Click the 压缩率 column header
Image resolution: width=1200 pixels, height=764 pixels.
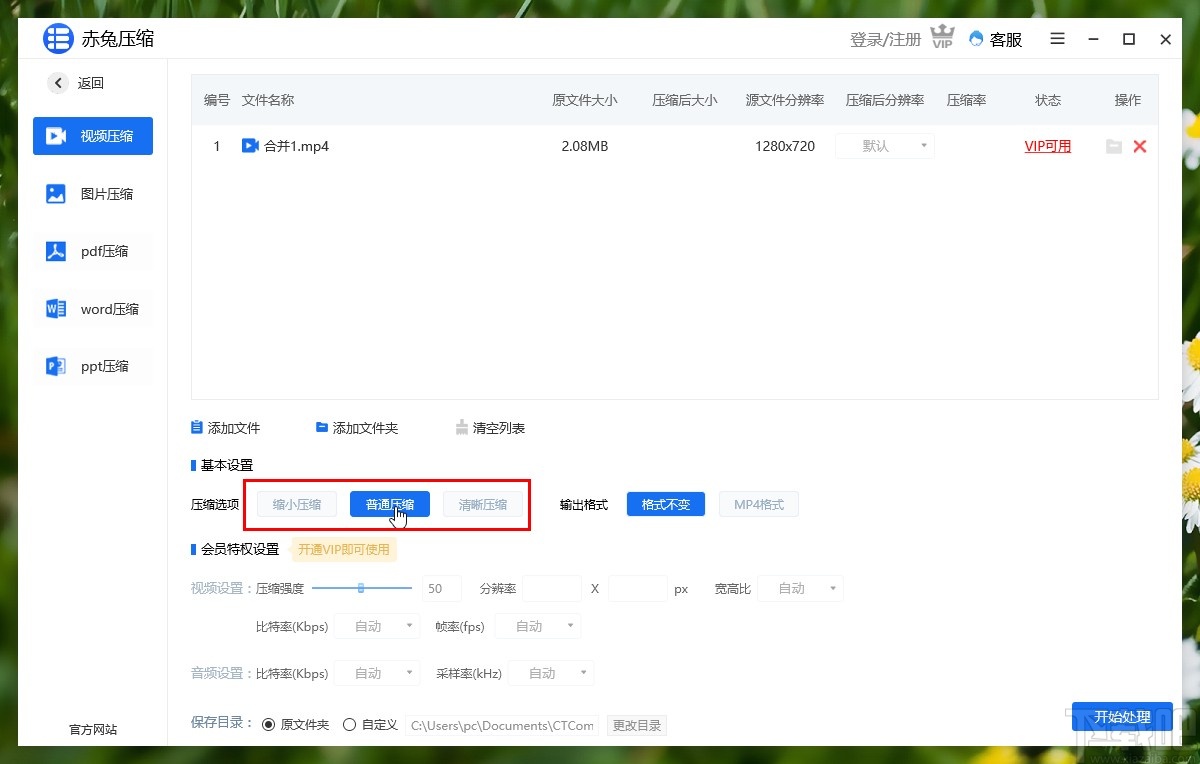(967, 100)
